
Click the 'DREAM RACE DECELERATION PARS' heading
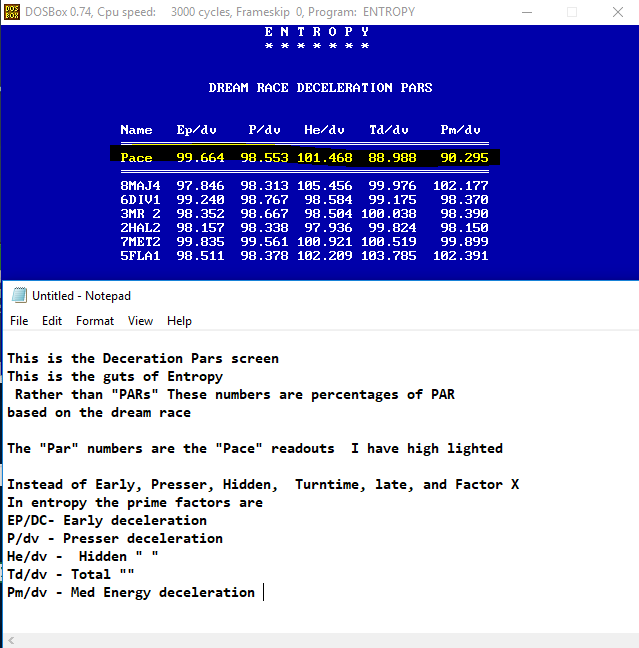320,88
